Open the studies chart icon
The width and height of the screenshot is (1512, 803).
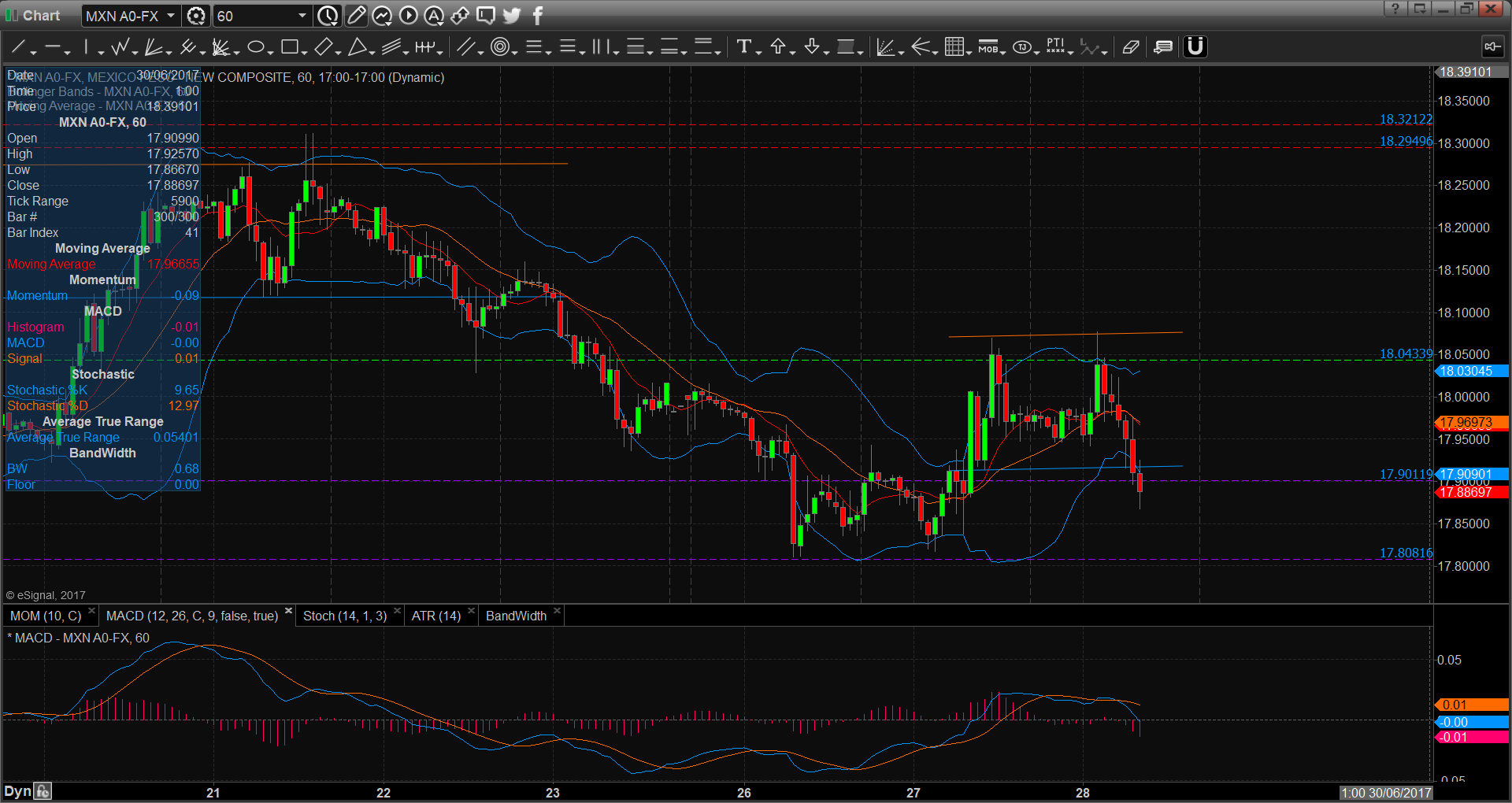point(382,16)
